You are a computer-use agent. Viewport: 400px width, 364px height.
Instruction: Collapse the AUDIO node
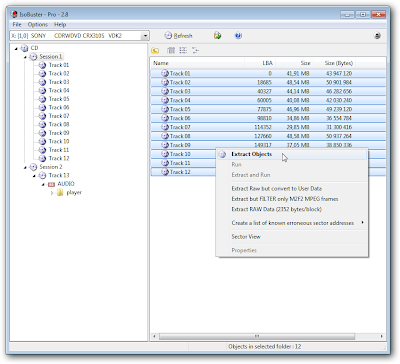coord(43,184)
